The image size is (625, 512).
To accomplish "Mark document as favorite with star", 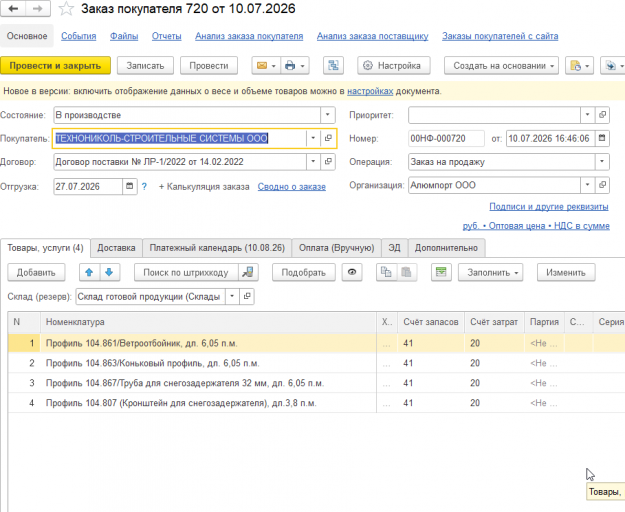I will [66, 9].
